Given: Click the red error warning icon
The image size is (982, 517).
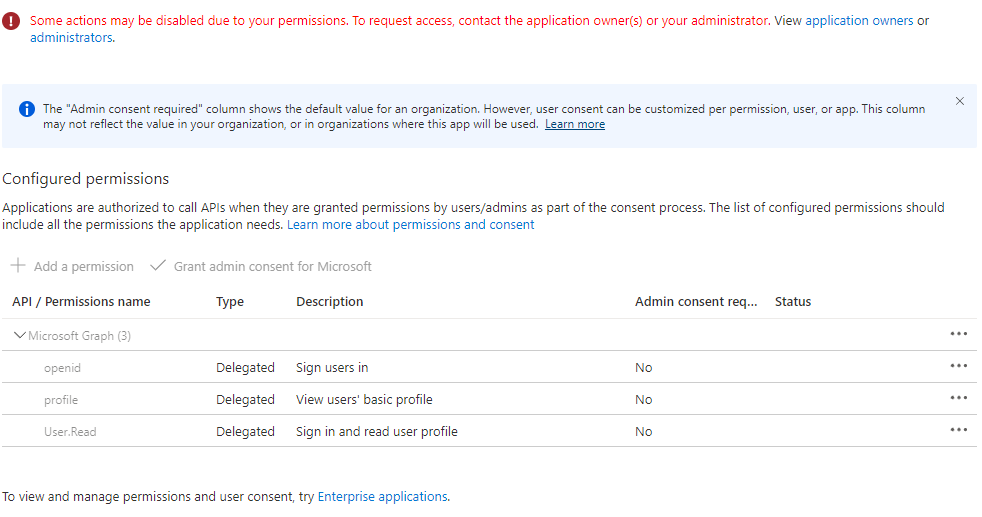Looking at the screenshot, I should pos(12,21).
